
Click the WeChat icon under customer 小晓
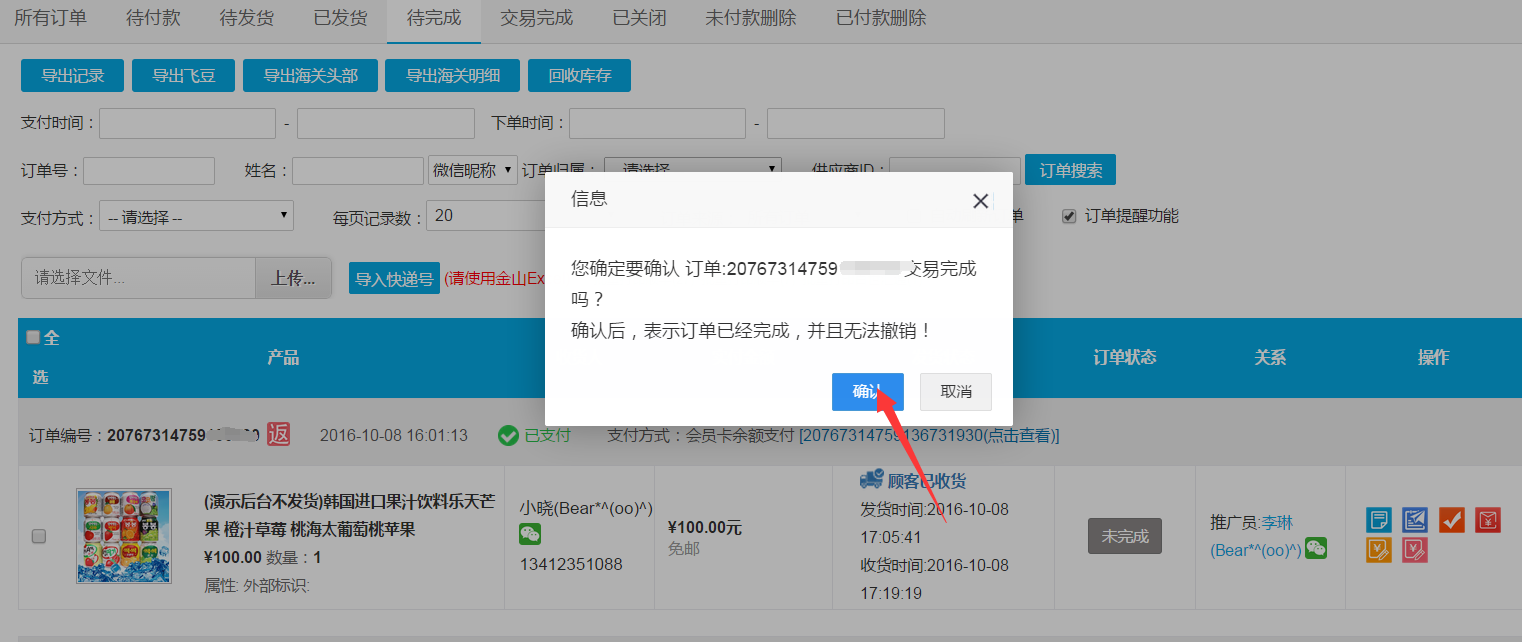pyautogui.click(x=530, y=536)
